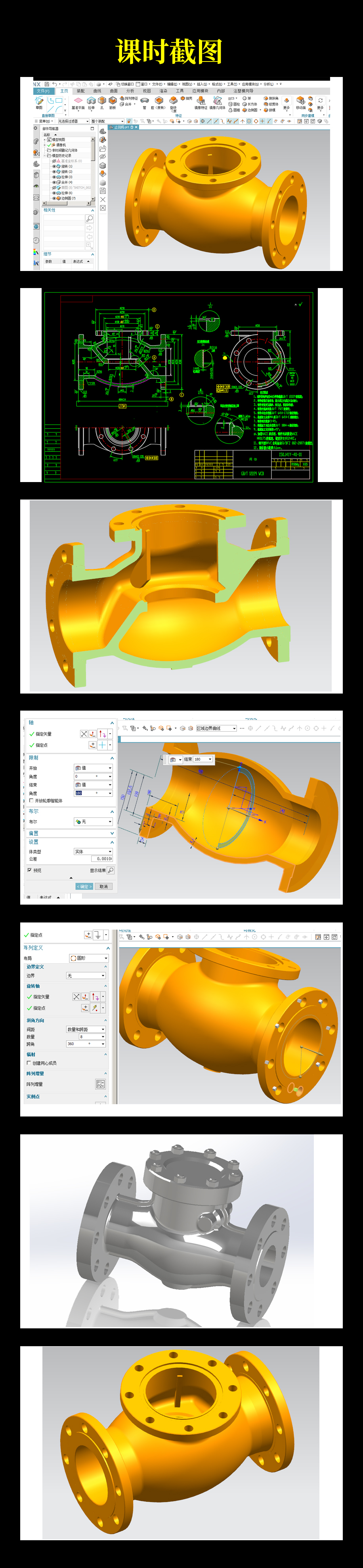Click the 阵列特征 pattern feature icon
The width and height of the screenshot is (363, 1568).
coord(129,98)
